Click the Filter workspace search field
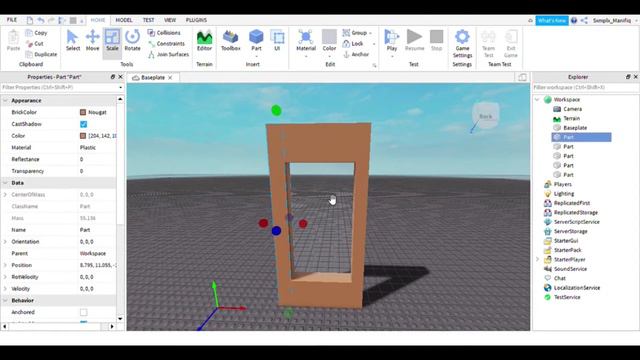The height and width of the screenshot is (360, 640). [586, 87]
